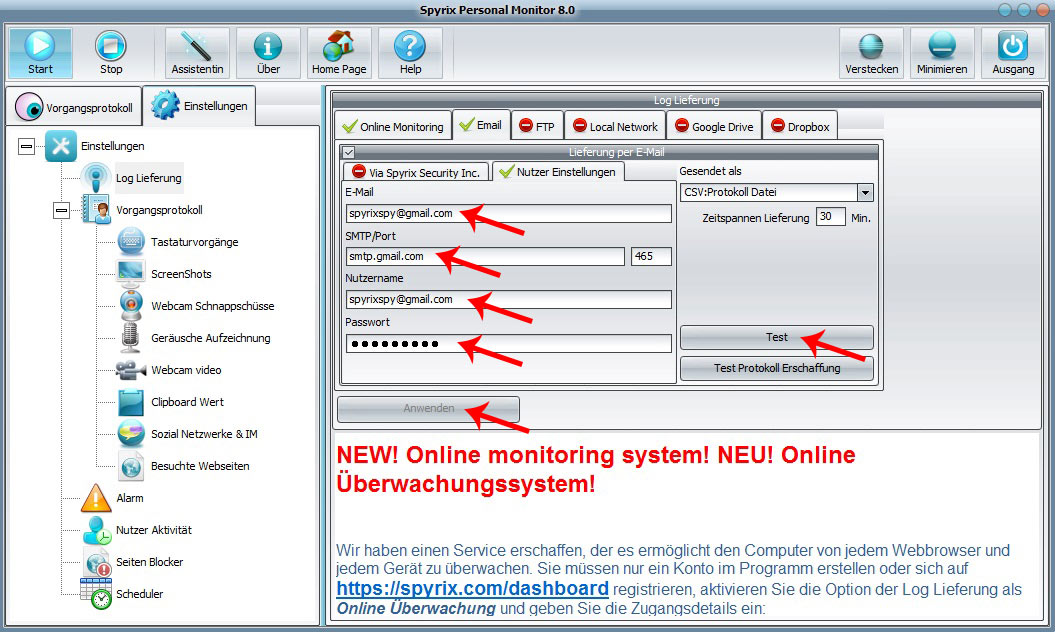The height and width of the screenshot is (632, 1055).
Task: Switch to the Vorgangsprotokoll tab
Action: click(x=75, y=106)
